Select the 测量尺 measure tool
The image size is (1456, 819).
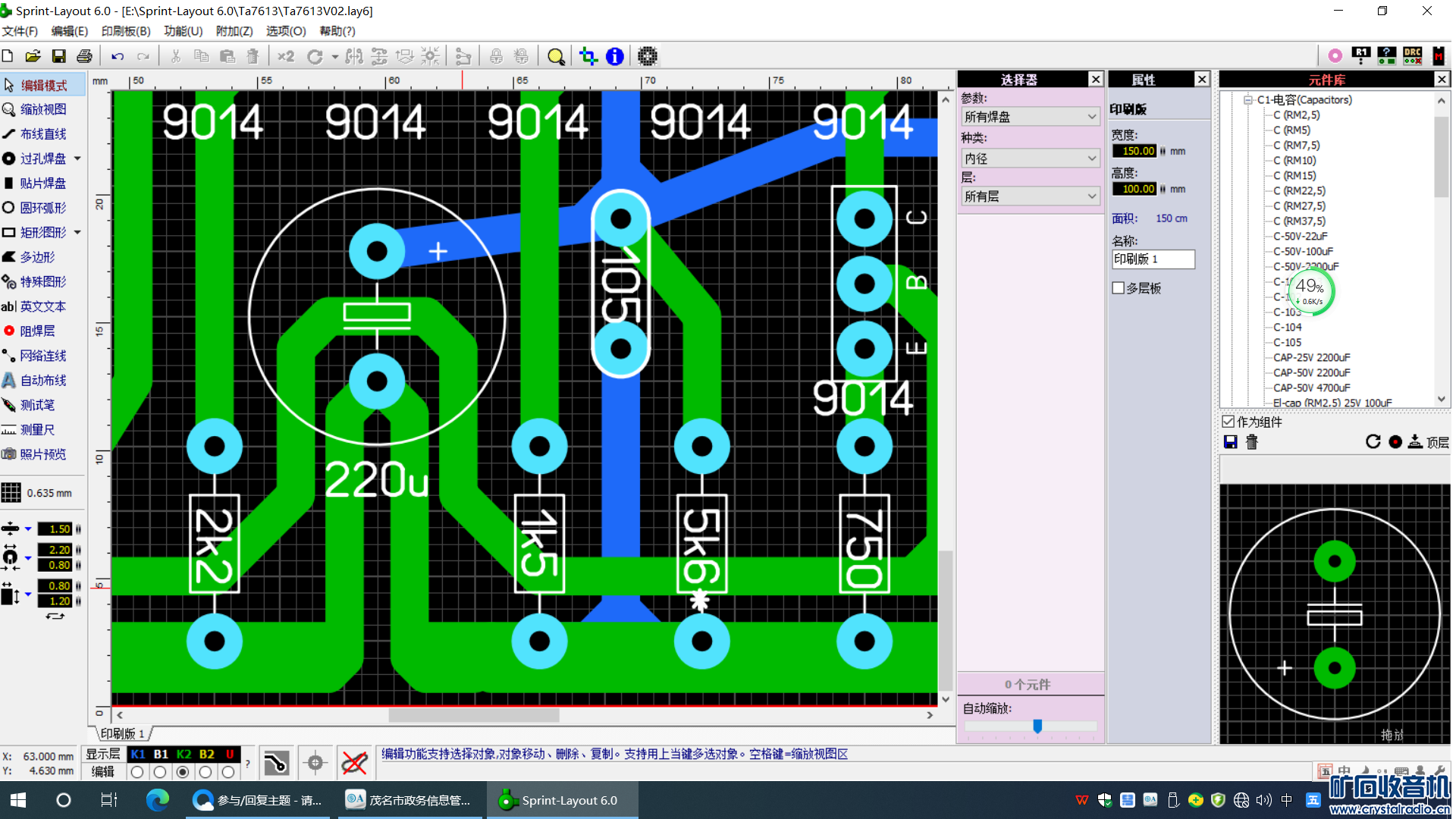43,430
